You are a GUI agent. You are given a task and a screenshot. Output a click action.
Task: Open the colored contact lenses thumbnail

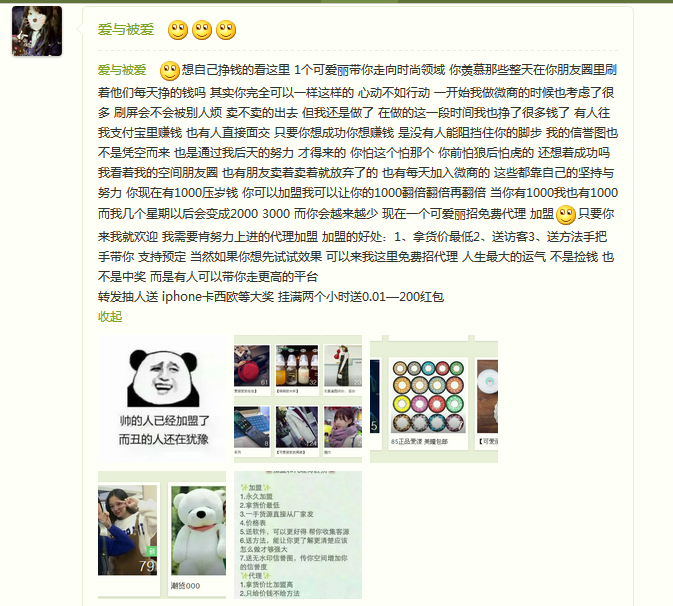coord(434,399)
